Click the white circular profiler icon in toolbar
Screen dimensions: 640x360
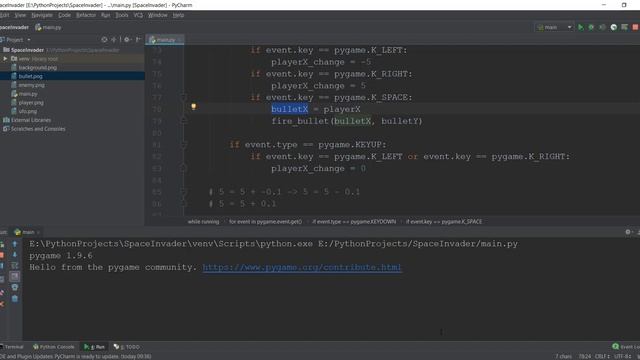tap(613, 27)
